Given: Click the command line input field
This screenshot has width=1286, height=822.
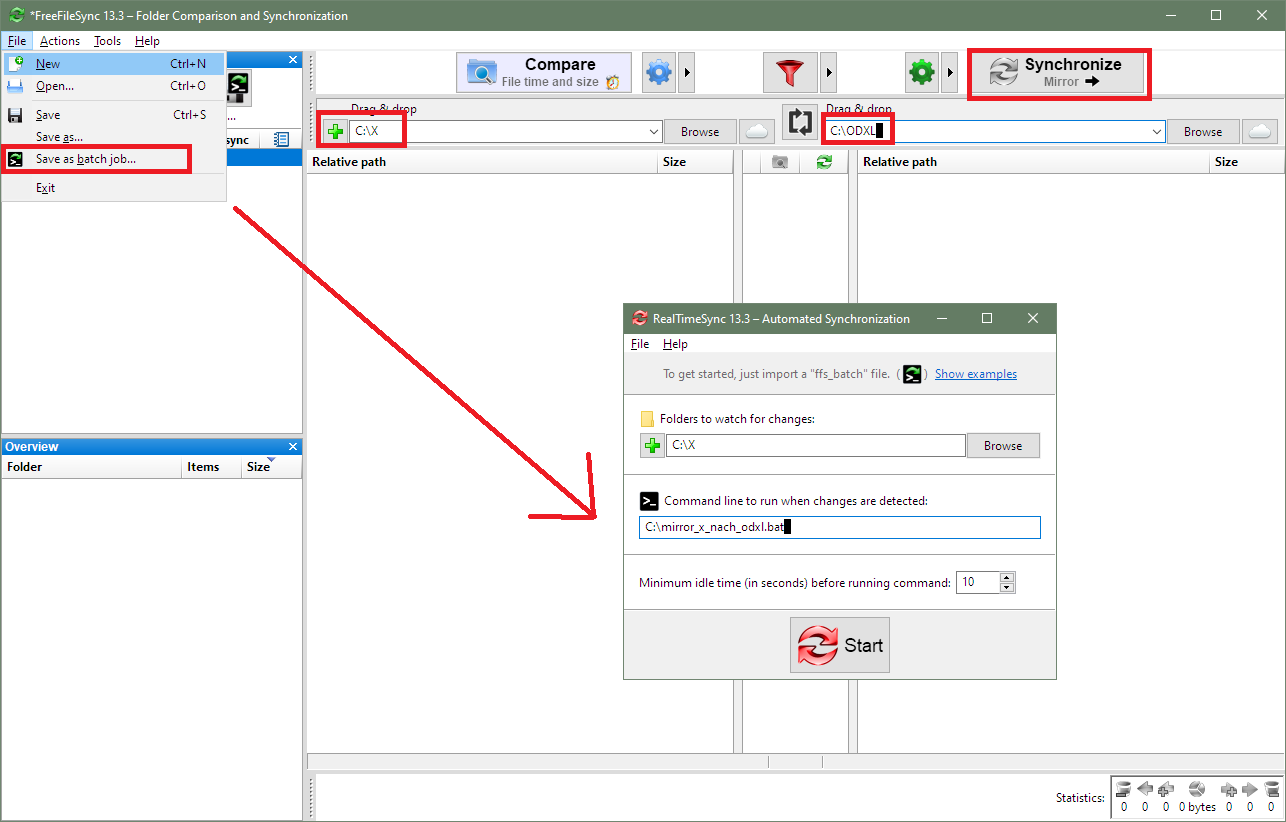Looking at the screenshot, I should pyautogui.click(x=840, y=527).
